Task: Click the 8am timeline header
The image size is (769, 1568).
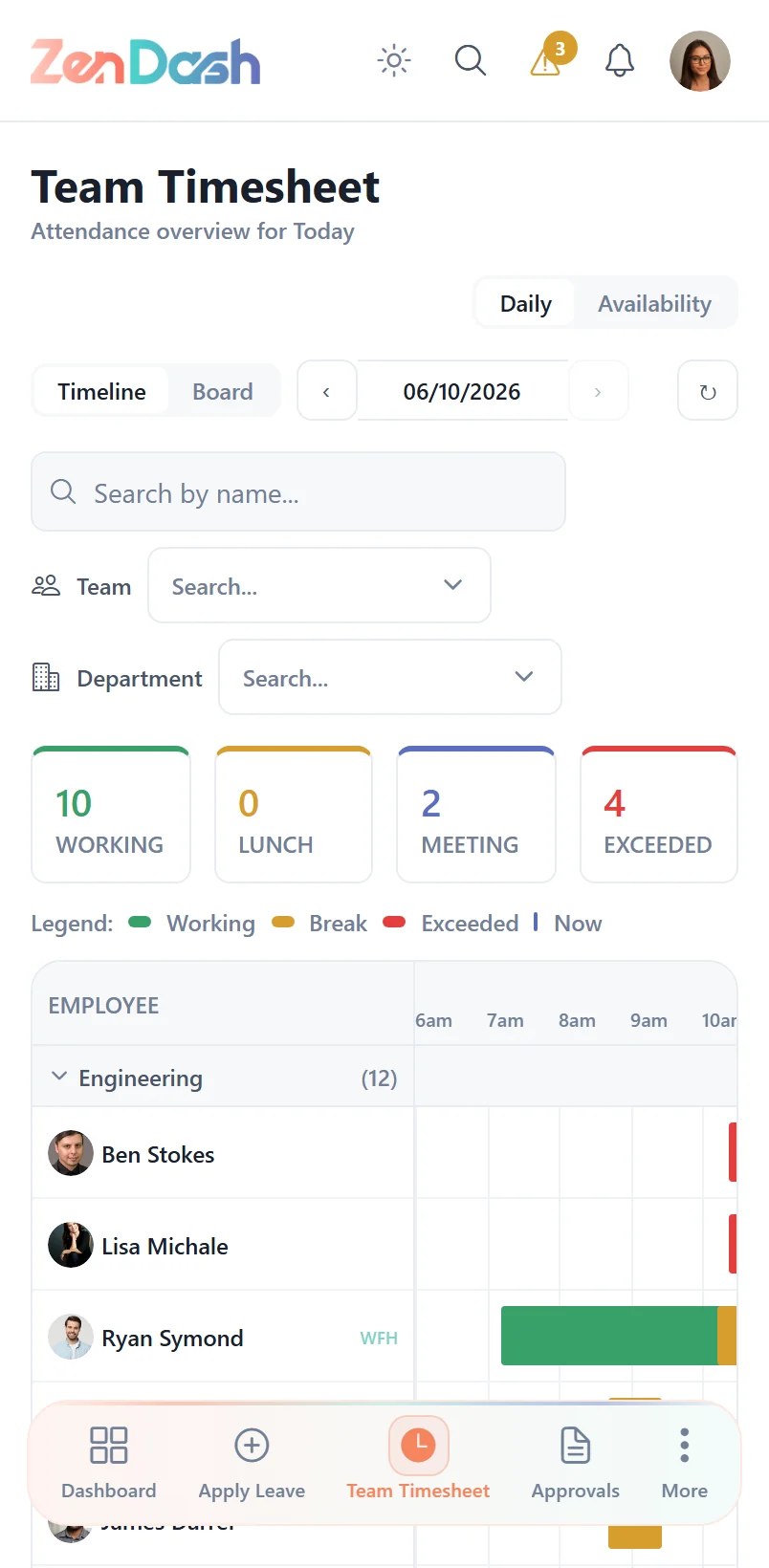Action: [577, 1020]
